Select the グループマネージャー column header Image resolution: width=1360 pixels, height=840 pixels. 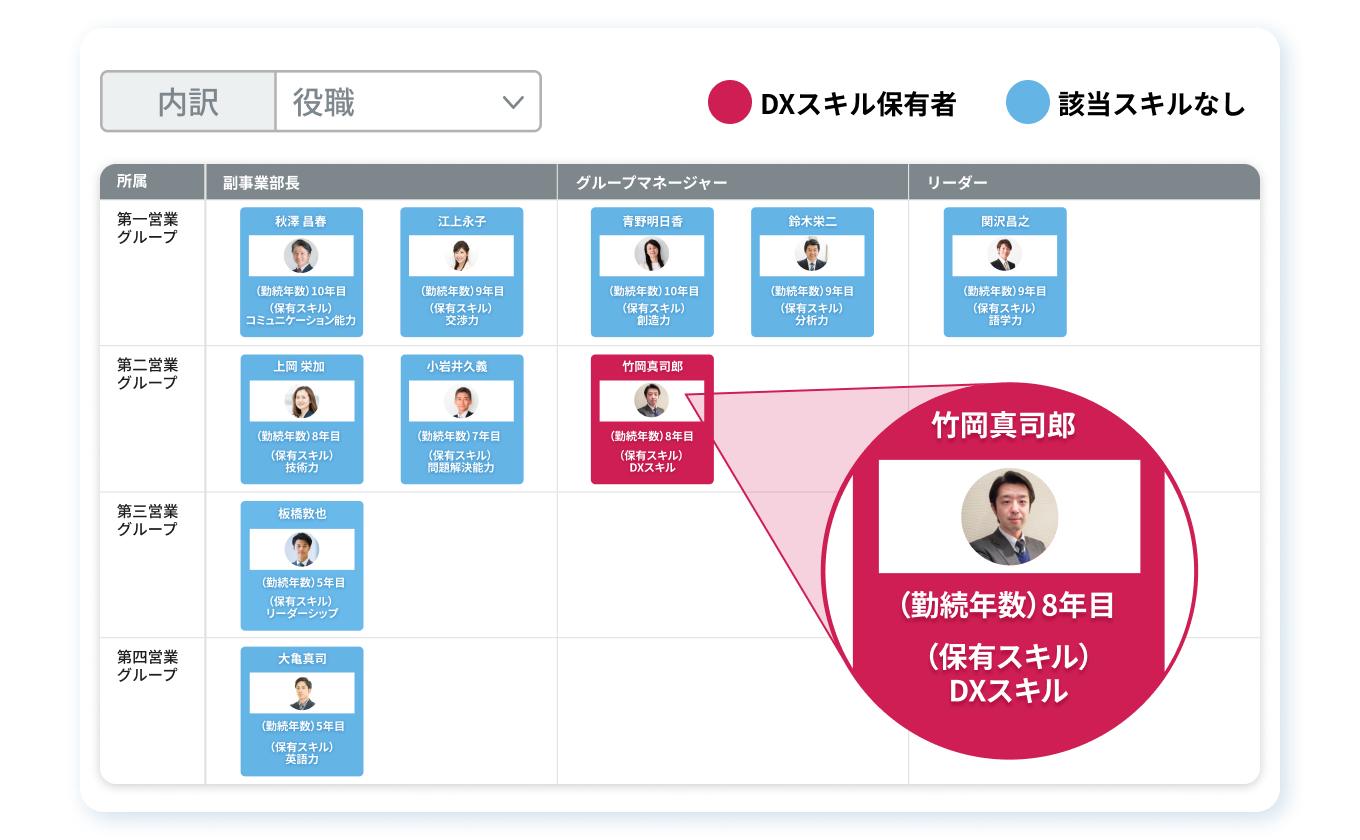coord(651,183)
